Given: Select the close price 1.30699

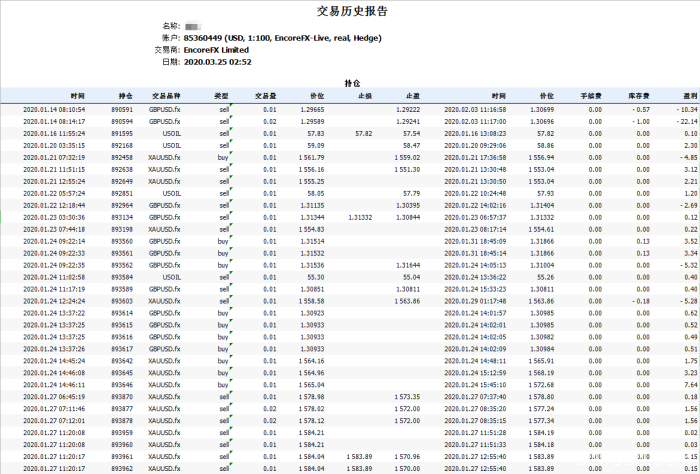Looking at the screenshot, I should 542,109.
